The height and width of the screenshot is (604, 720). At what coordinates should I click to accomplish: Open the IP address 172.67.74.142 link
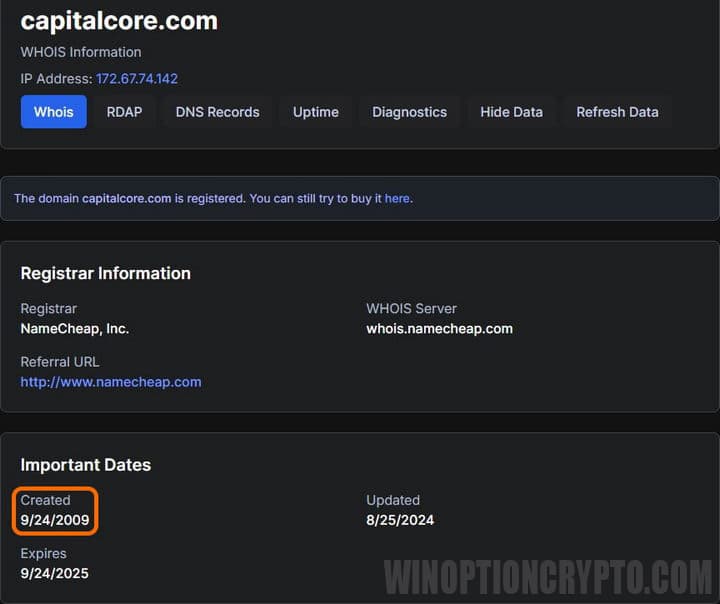coord(137,78)
